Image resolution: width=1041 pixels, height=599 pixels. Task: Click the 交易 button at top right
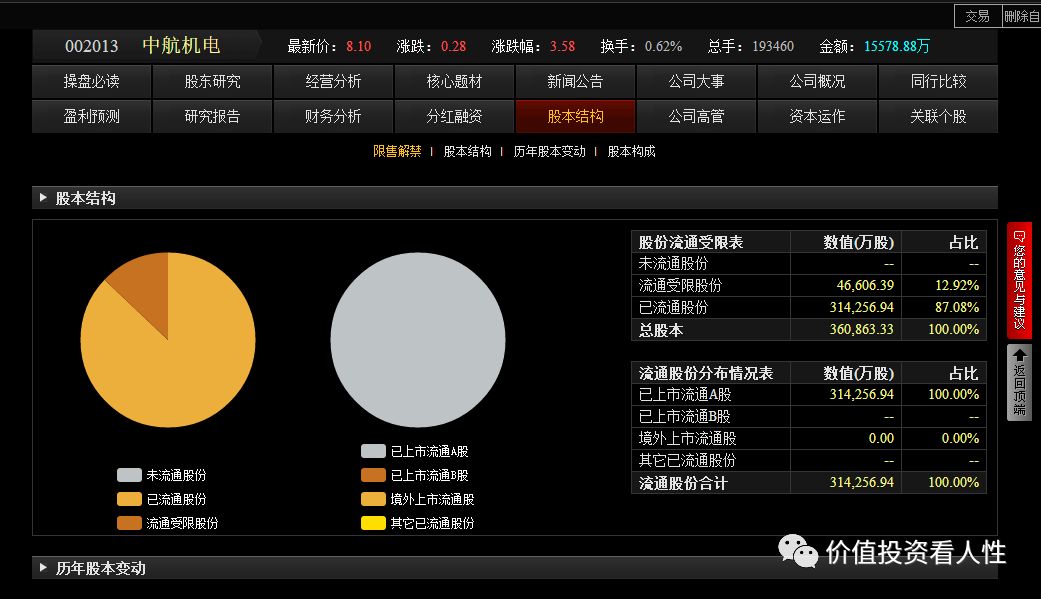(977, 16)
